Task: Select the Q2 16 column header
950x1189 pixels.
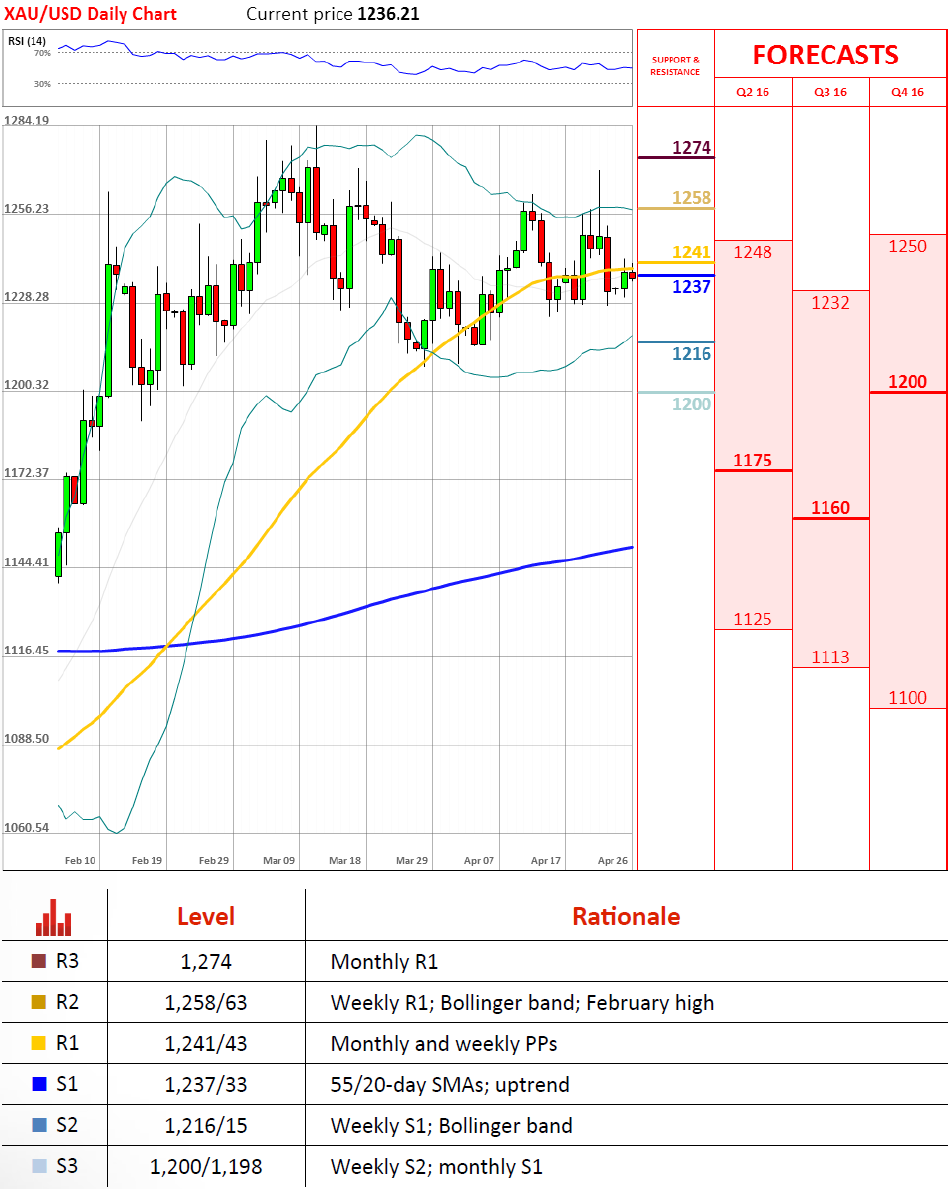Action: click(752, 93)
